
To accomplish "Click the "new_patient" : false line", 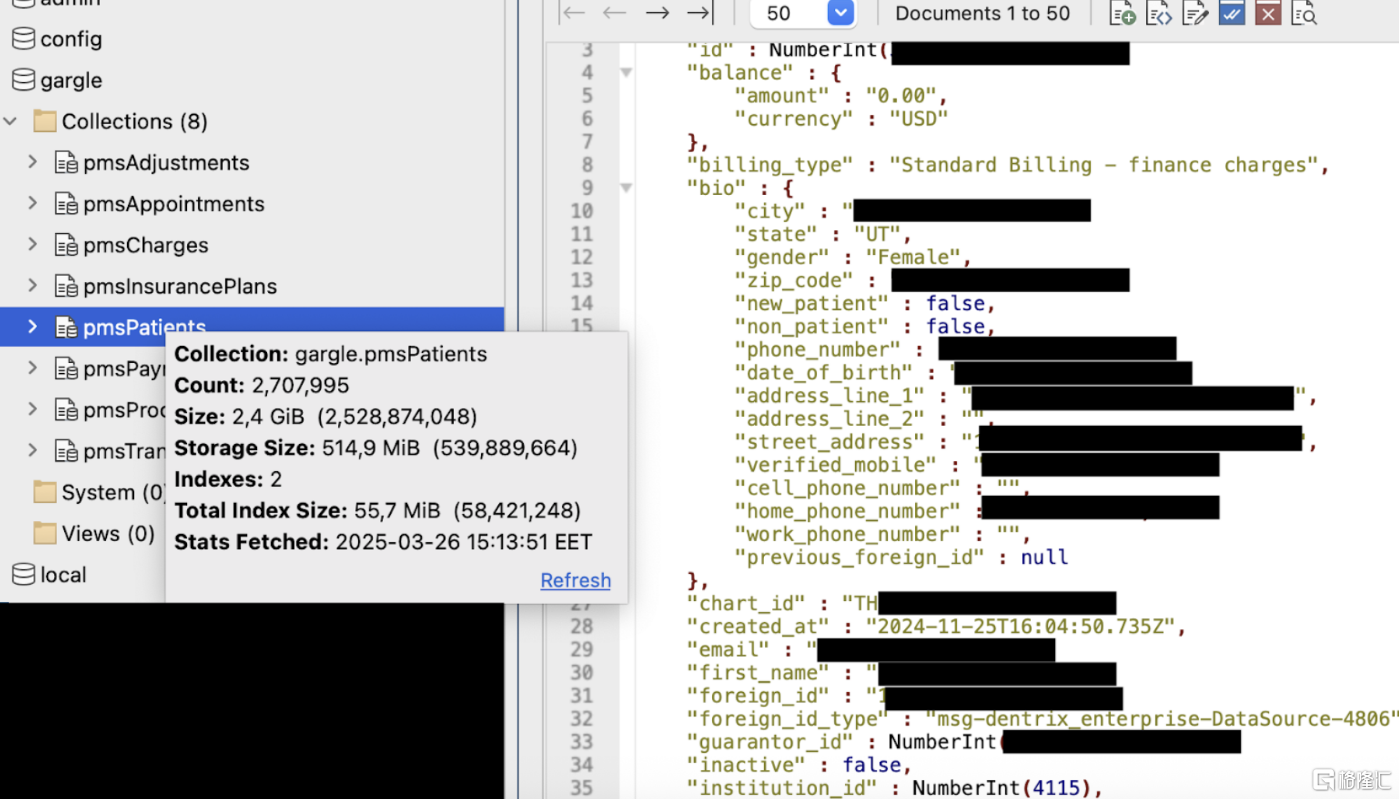I will (x=865, y=303).
